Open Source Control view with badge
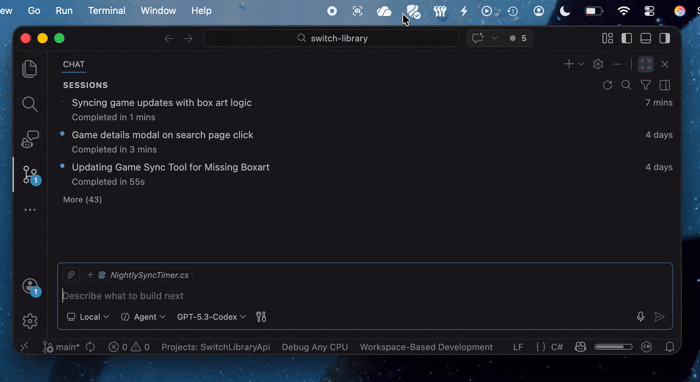 pos(31,175)
